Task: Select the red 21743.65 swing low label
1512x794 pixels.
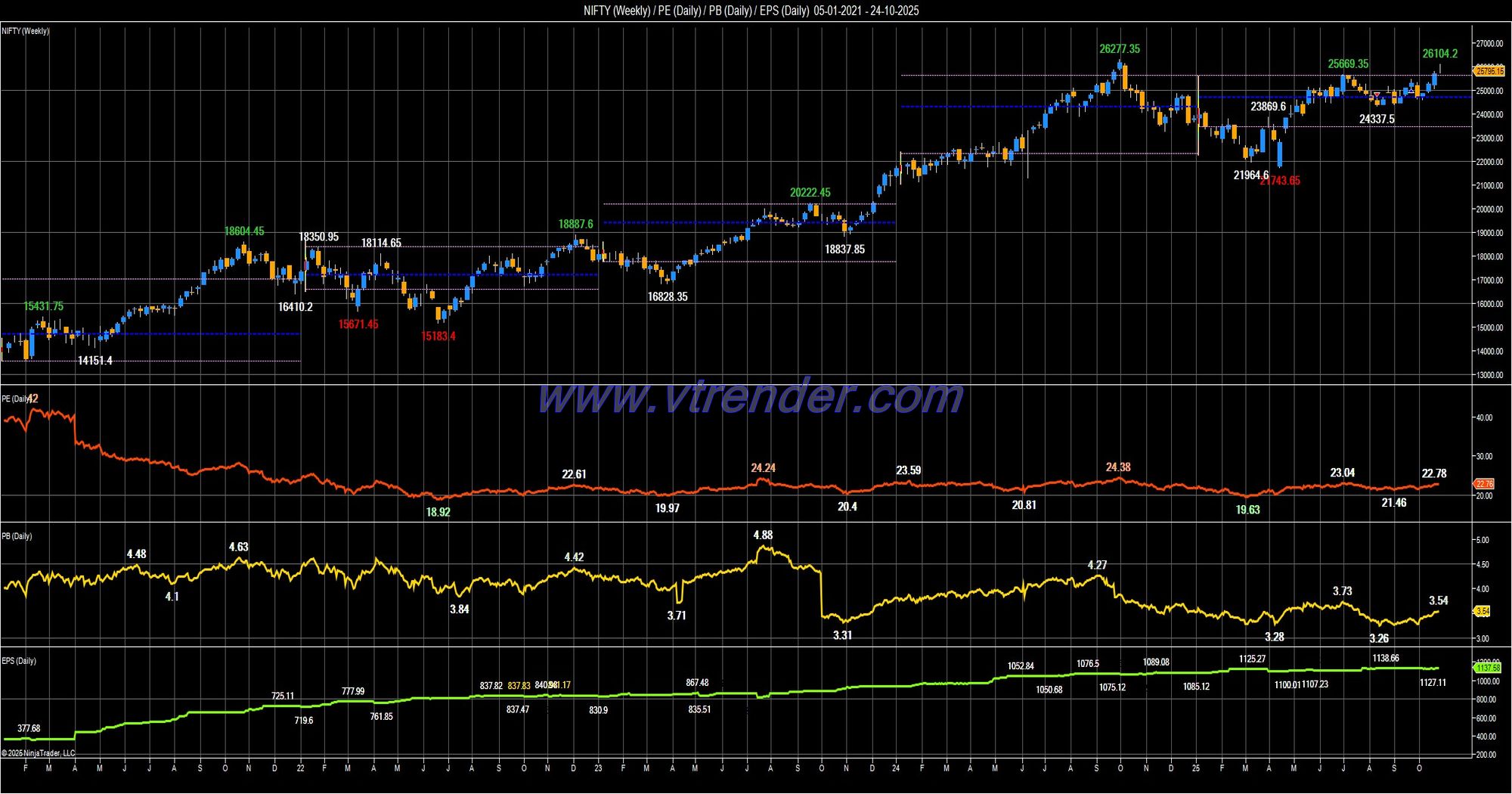Action: [1281, 181]
